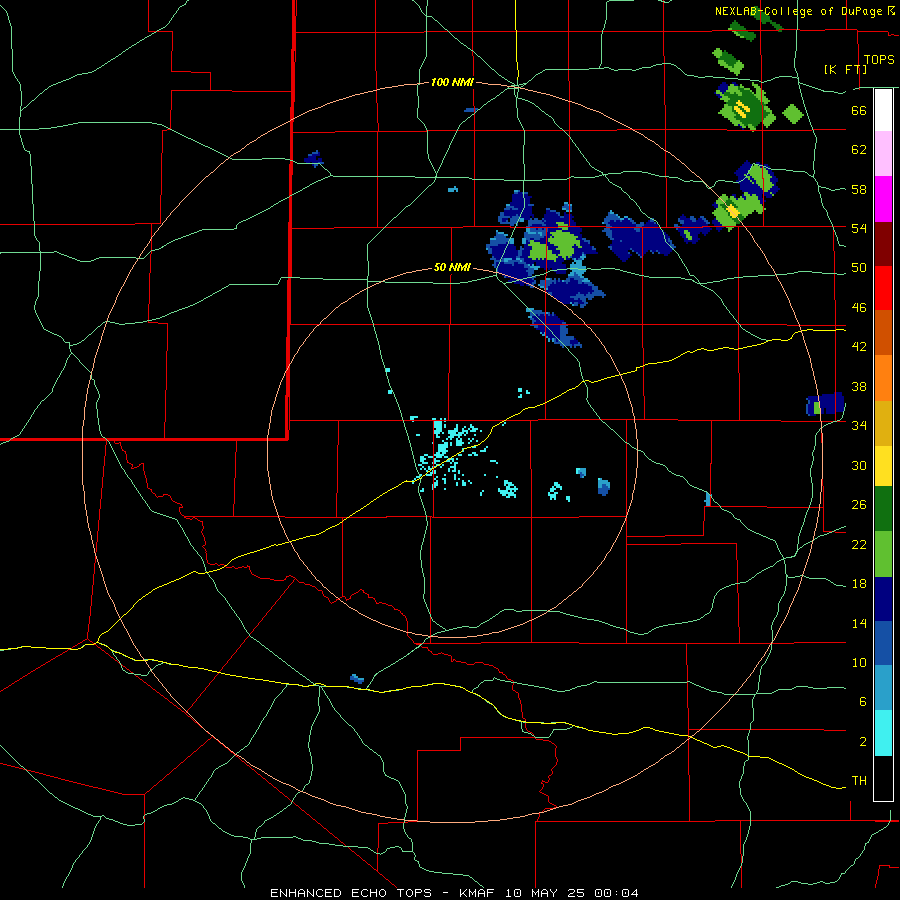This screenshot has height=900, width=900.
Task: Click the magenta legend swatch
Action: point(883,199)
